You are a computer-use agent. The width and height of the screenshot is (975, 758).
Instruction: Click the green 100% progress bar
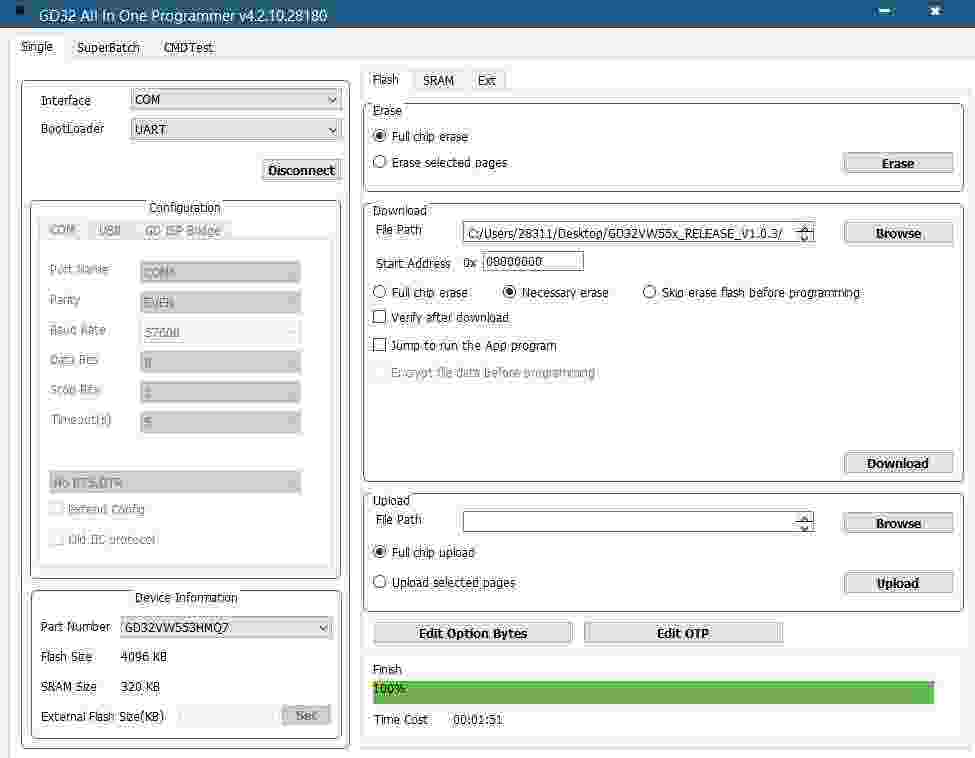(x=653, y=692)
